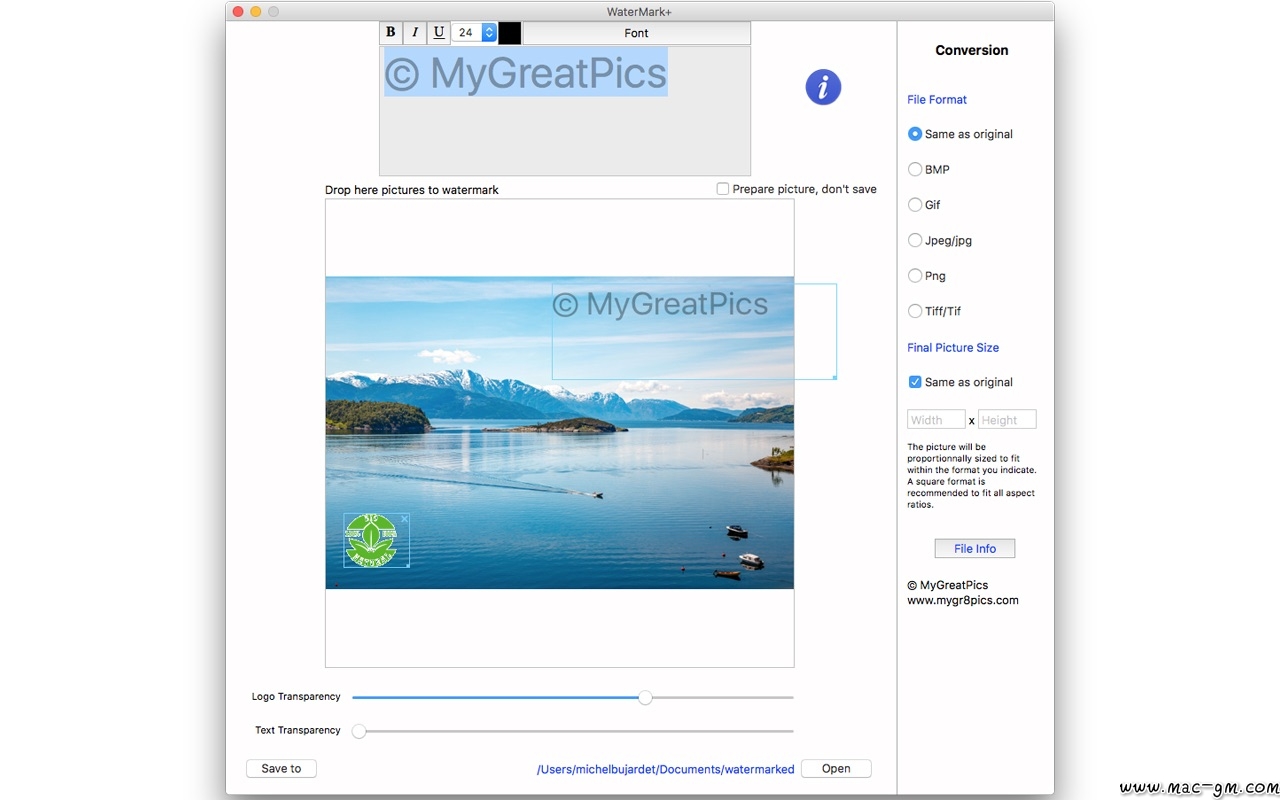Screen dimensions: 1280x800
Task: Toggle bold formatting with B button
Action: [x=391, y=33]
